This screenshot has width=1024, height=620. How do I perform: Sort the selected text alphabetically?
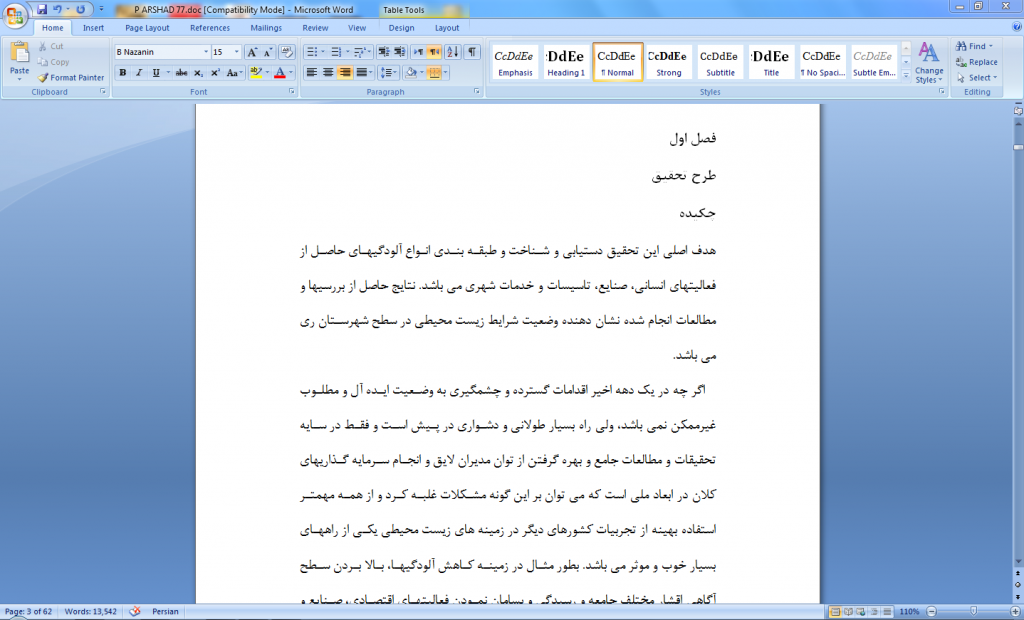[453, 52]
